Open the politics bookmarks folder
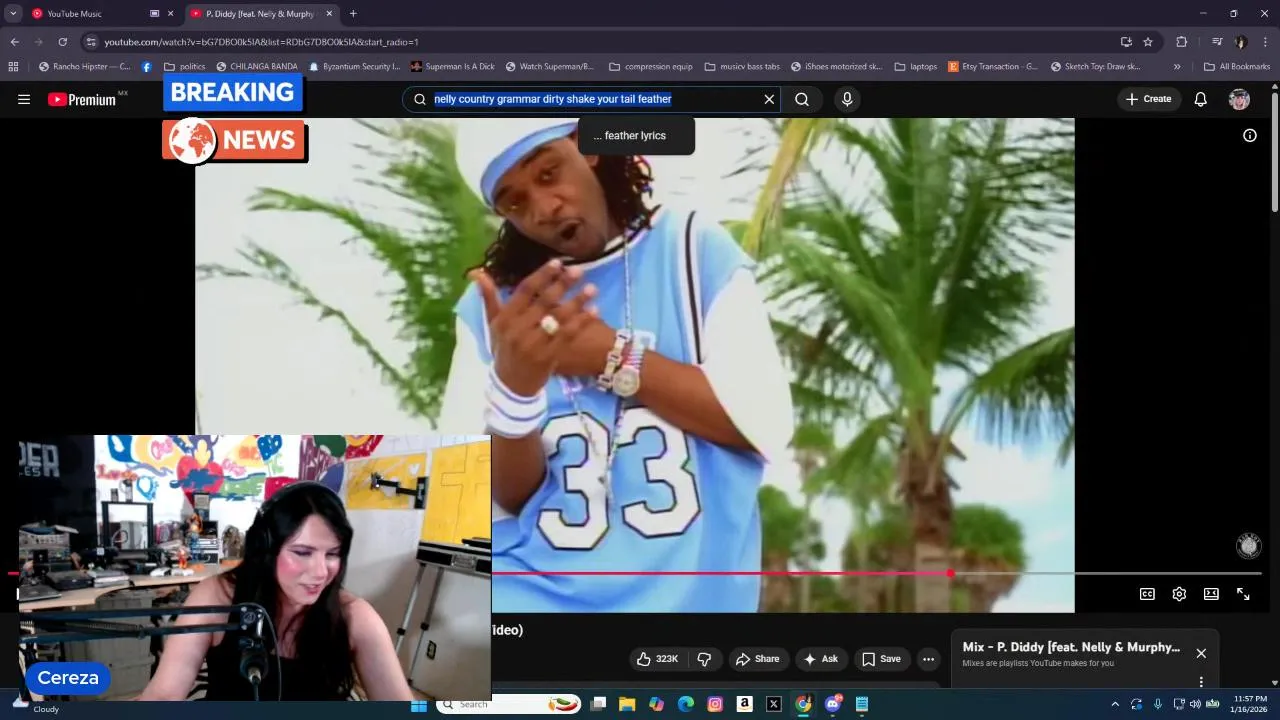The image size is (1280, 720). pyautogui.click(x=185, y=67)
